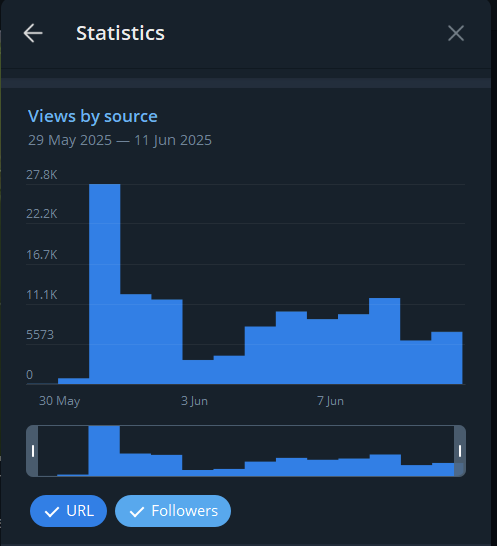The width and height of the screenshot is (497, 546).
Task: Close the Statistics panel with the X
Action: 456,33
